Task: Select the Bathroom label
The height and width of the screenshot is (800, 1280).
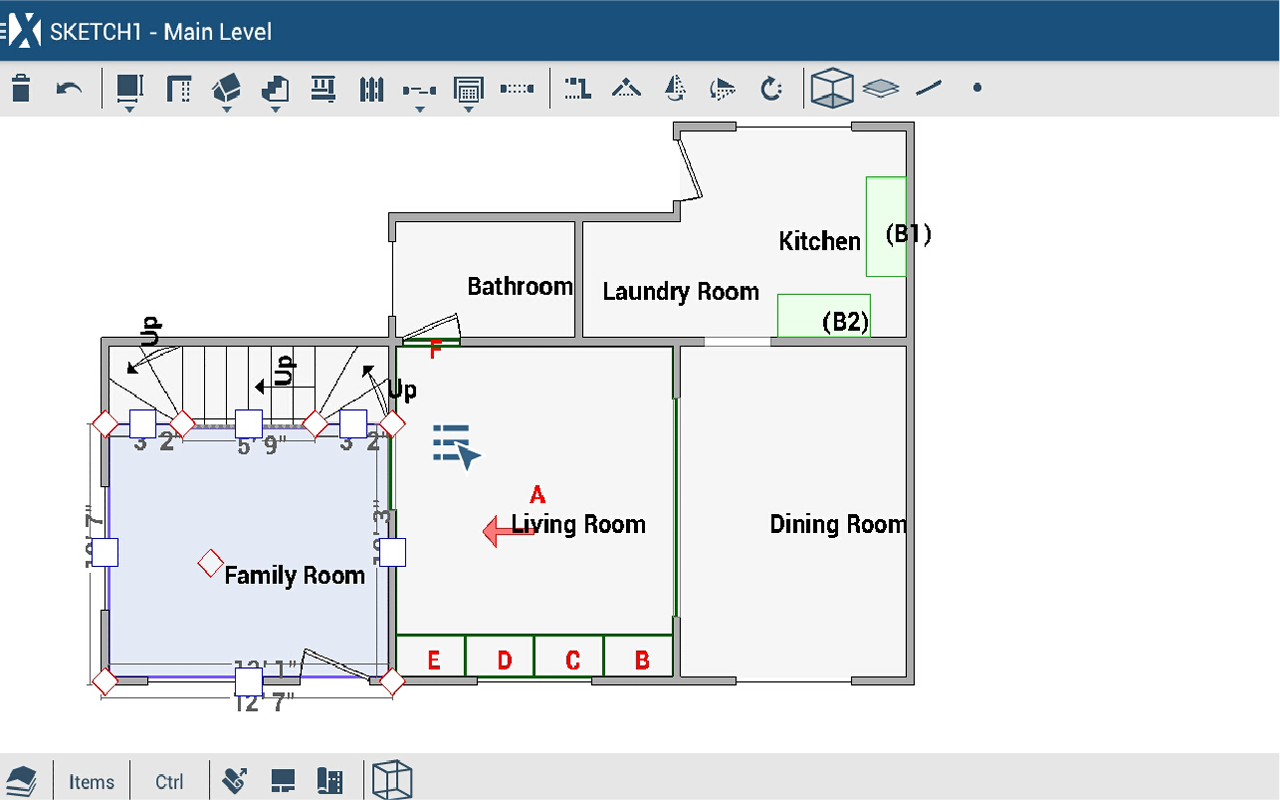Action: pyautogui.click(x=520, y=287)
